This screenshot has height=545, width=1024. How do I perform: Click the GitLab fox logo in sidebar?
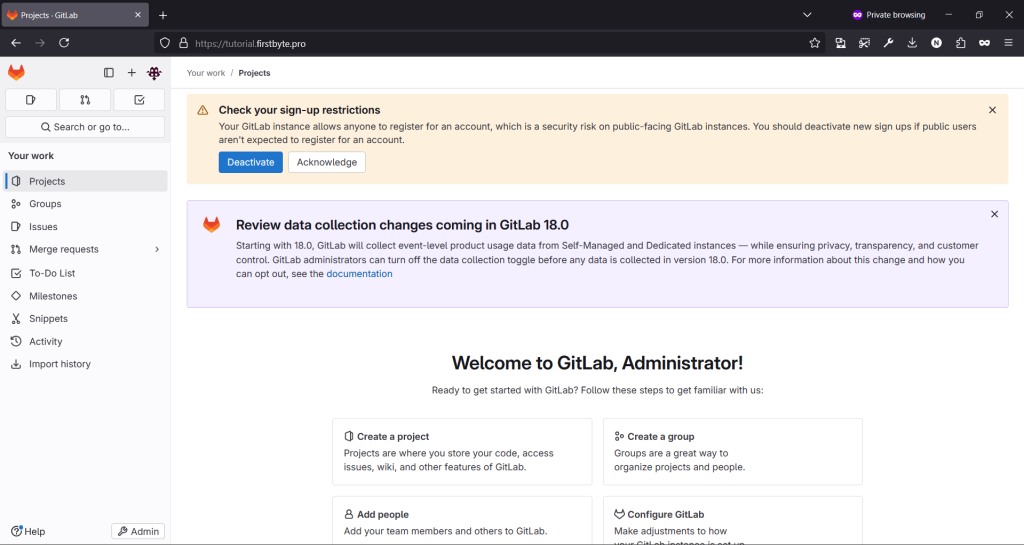pos(16,72)
